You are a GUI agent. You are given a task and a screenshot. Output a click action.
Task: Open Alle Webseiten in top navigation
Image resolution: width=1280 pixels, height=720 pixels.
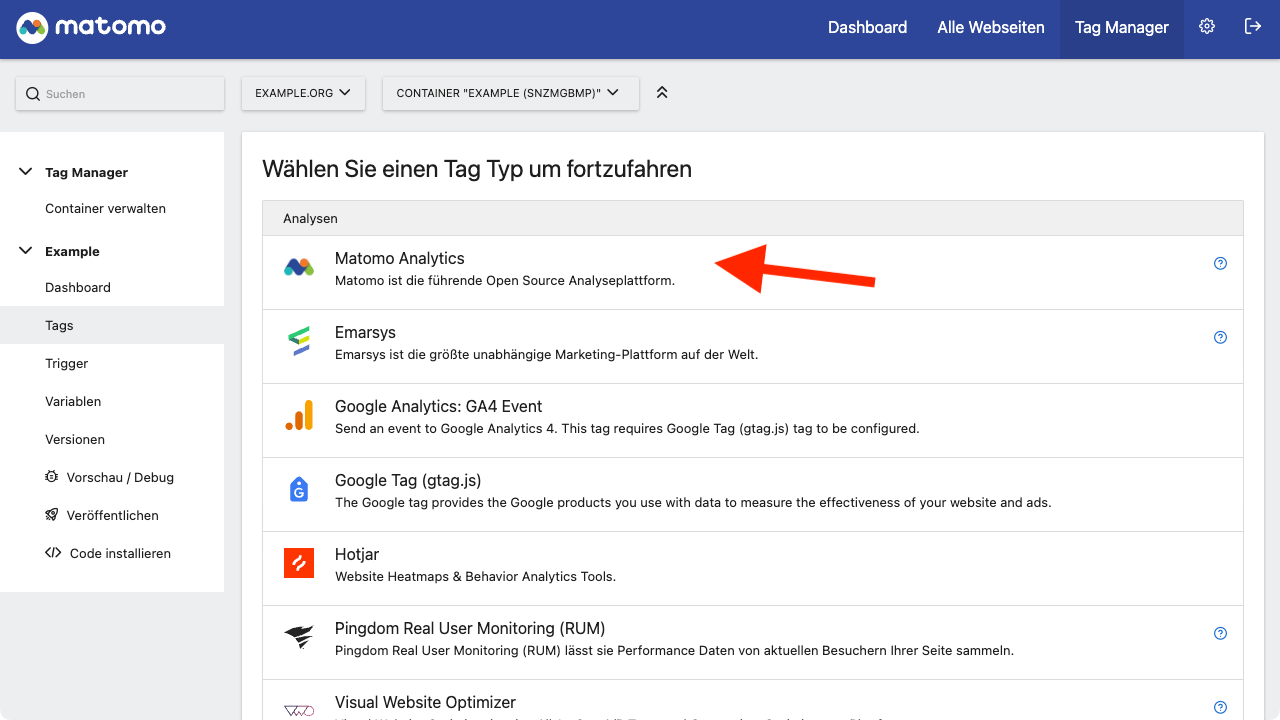pyautogui.click(x=991, y=28)
